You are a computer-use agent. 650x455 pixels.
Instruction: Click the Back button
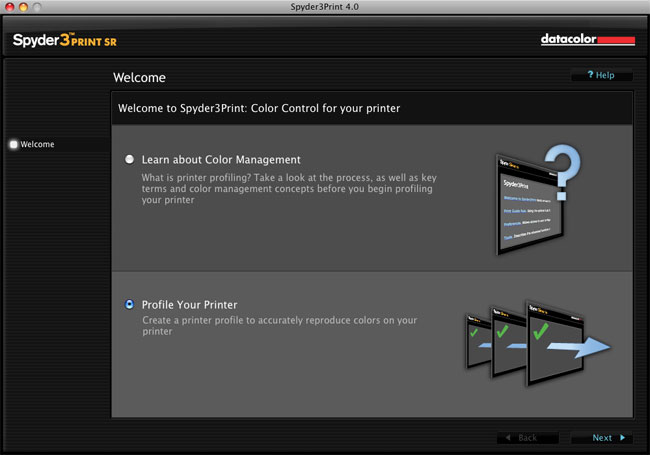click(527, 438)
